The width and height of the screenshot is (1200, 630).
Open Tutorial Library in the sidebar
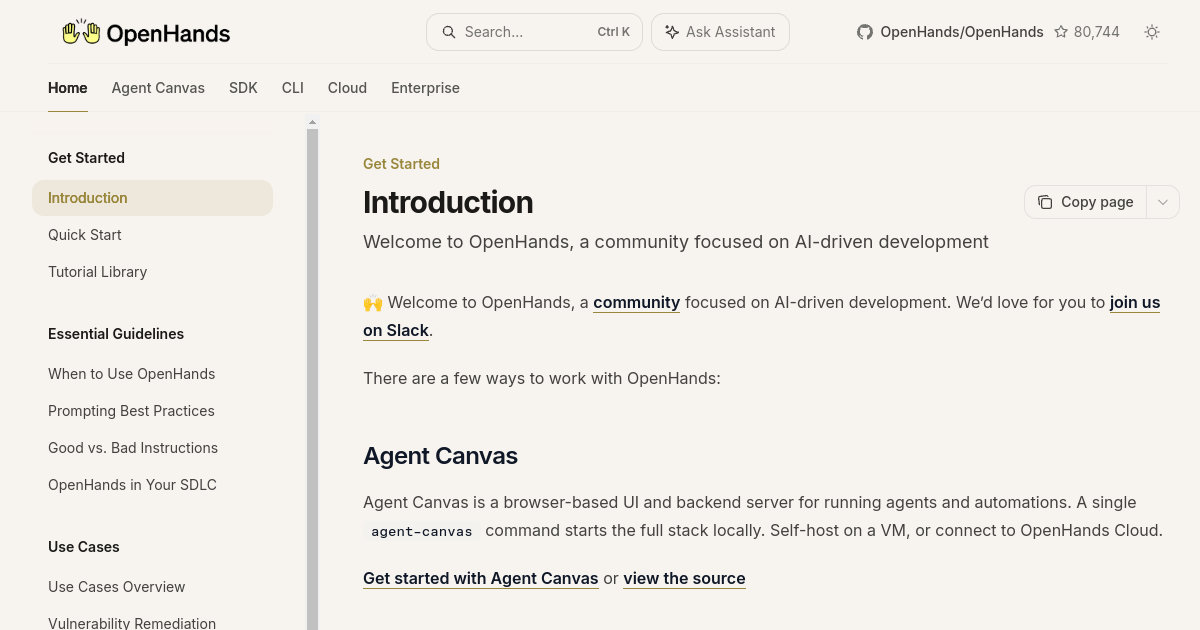pos(152,272)
